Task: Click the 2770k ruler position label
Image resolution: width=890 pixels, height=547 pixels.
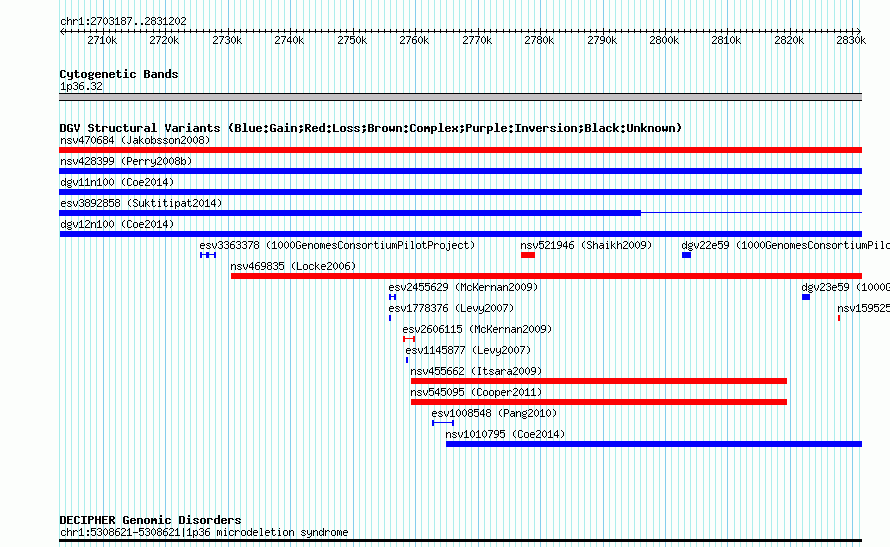Action: pos(477,40)
